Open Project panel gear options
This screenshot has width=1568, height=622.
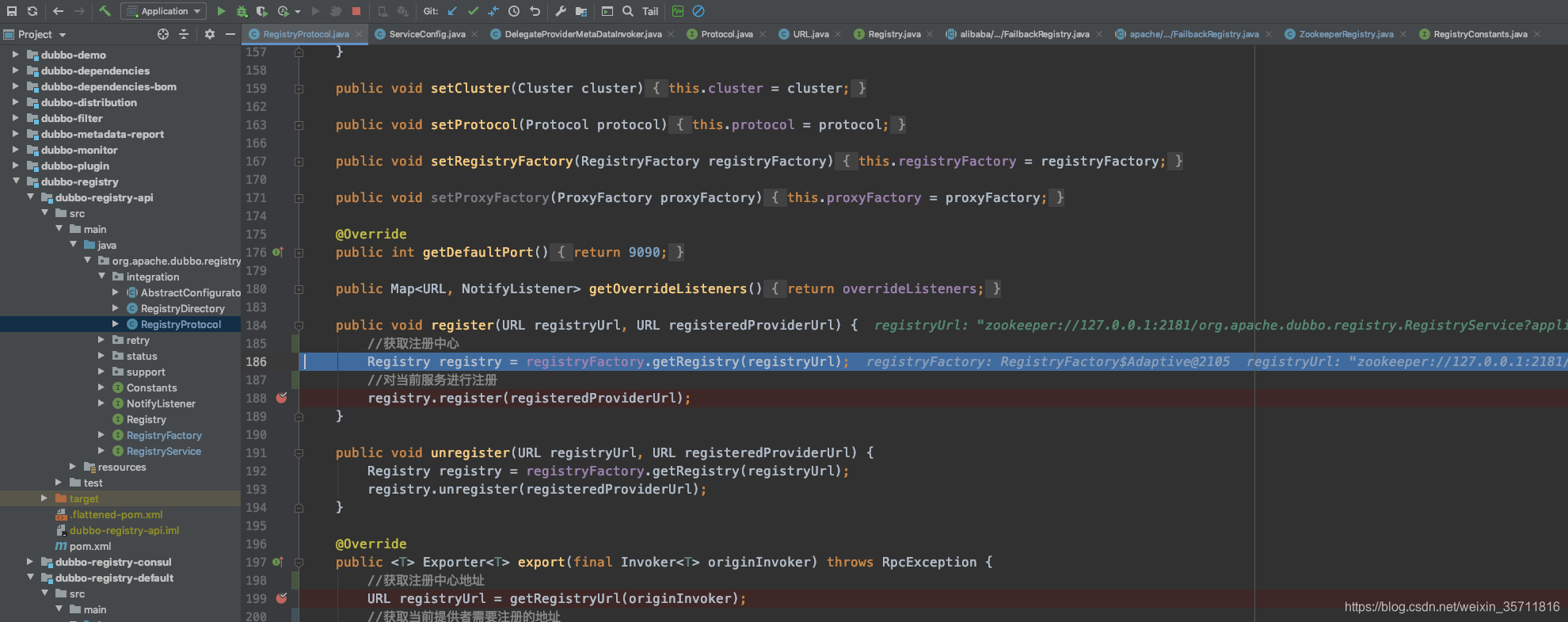click(209, 34)
